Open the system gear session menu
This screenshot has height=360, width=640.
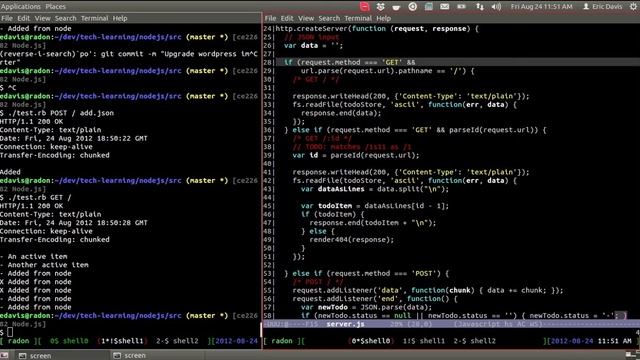click(x=634, y=7)
